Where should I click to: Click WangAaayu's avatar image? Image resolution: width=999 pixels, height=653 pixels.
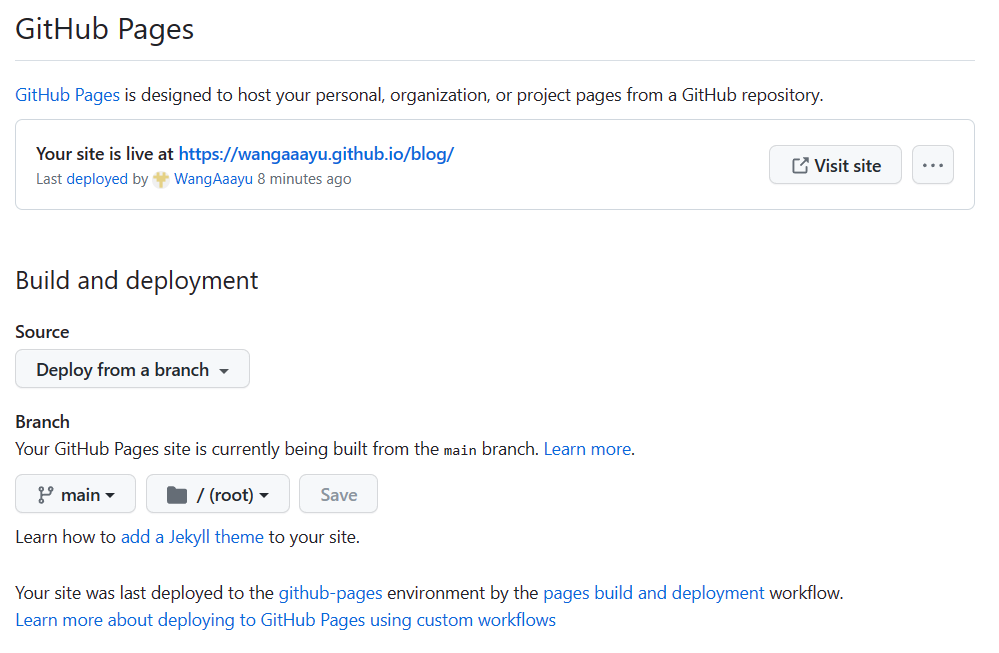tap(161, 180)
